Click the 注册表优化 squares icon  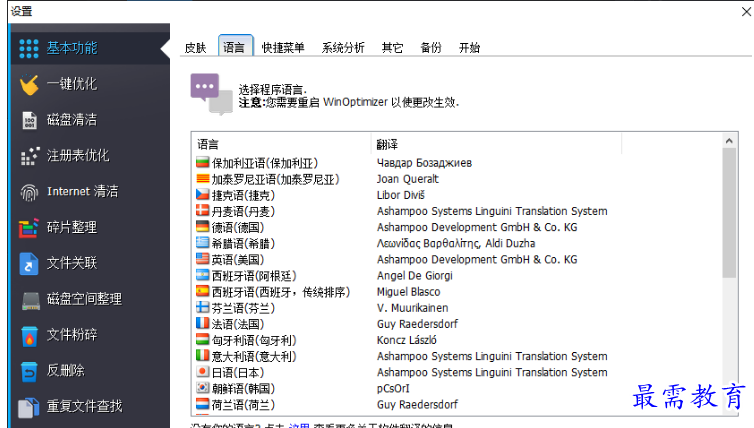click(29, 156)
